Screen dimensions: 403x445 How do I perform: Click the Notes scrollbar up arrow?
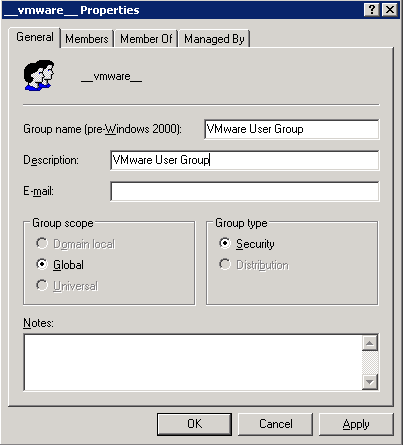coord(370,343)
